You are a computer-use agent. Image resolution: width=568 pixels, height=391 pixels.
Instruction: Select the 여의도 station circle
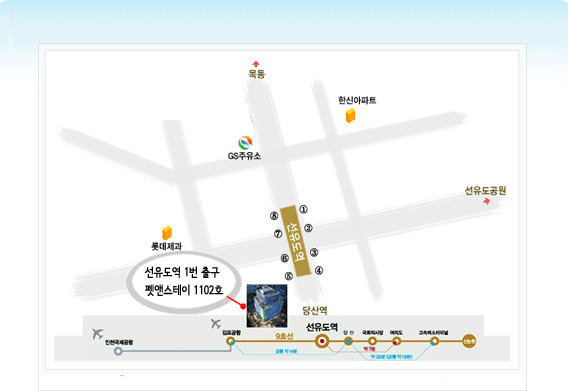coord(397,341)
